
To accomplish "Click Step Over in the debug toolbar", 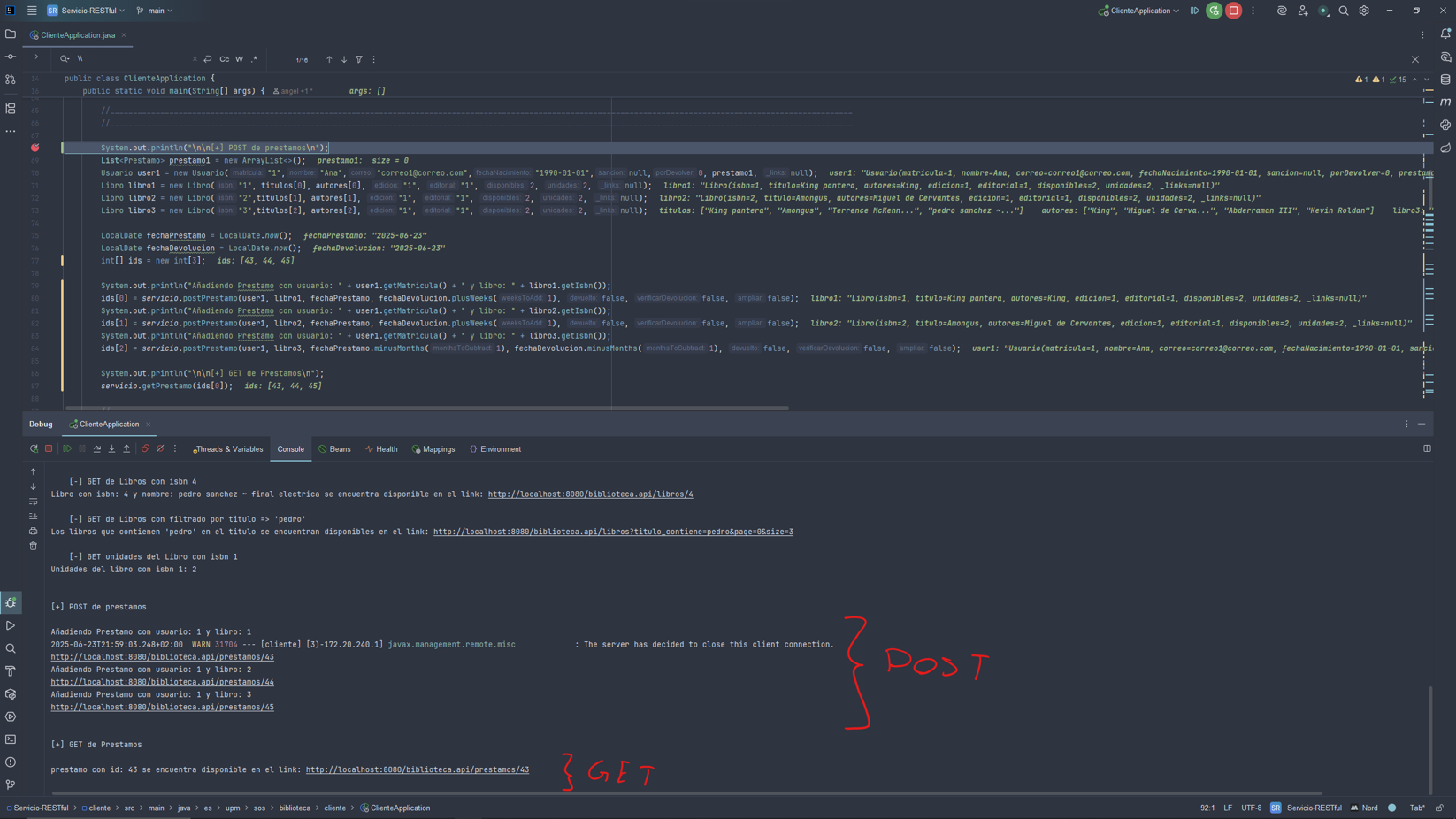I will pyautogui.click(x=97, y=449).
